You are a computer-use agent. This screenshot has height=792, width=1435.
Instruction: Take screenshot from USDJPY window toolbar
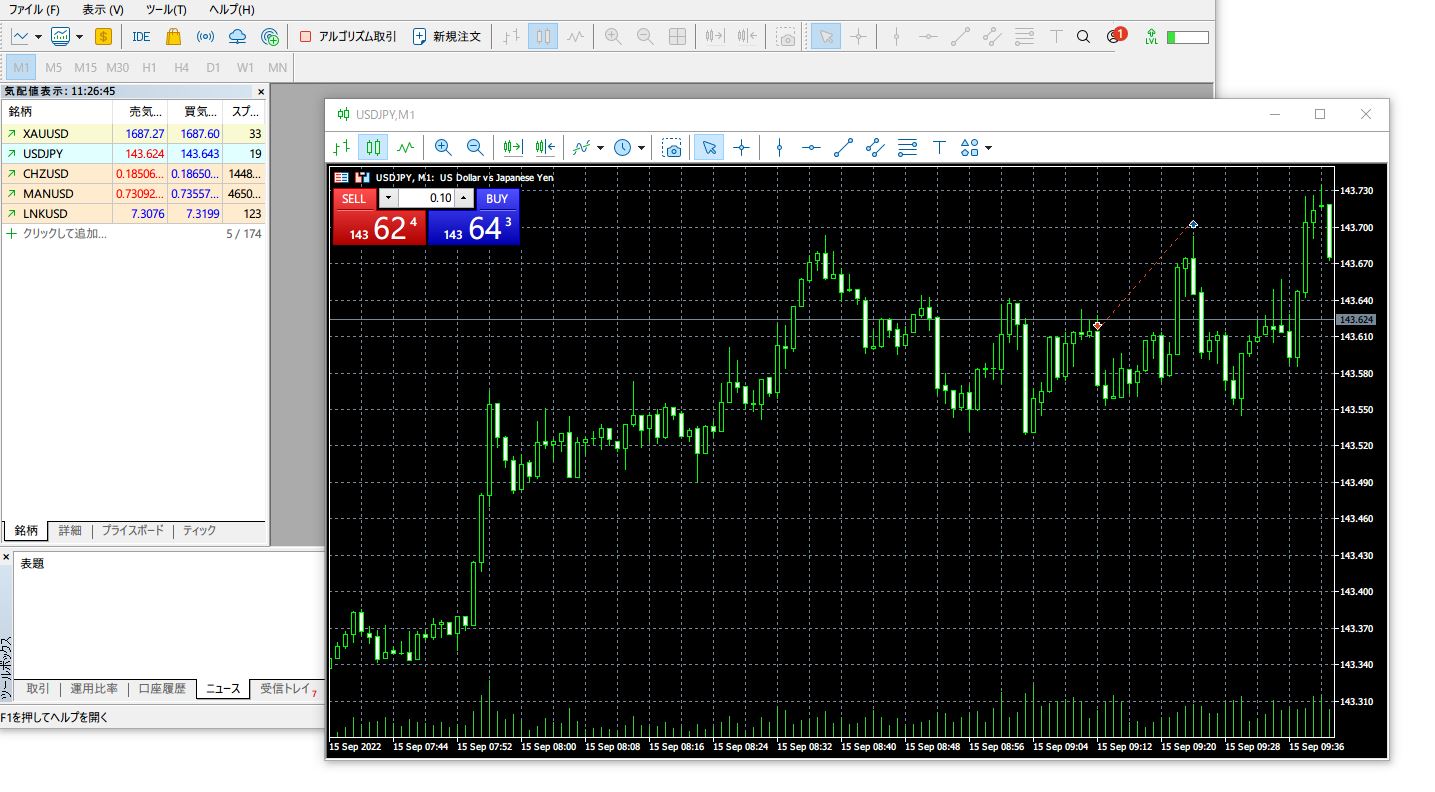672,148
